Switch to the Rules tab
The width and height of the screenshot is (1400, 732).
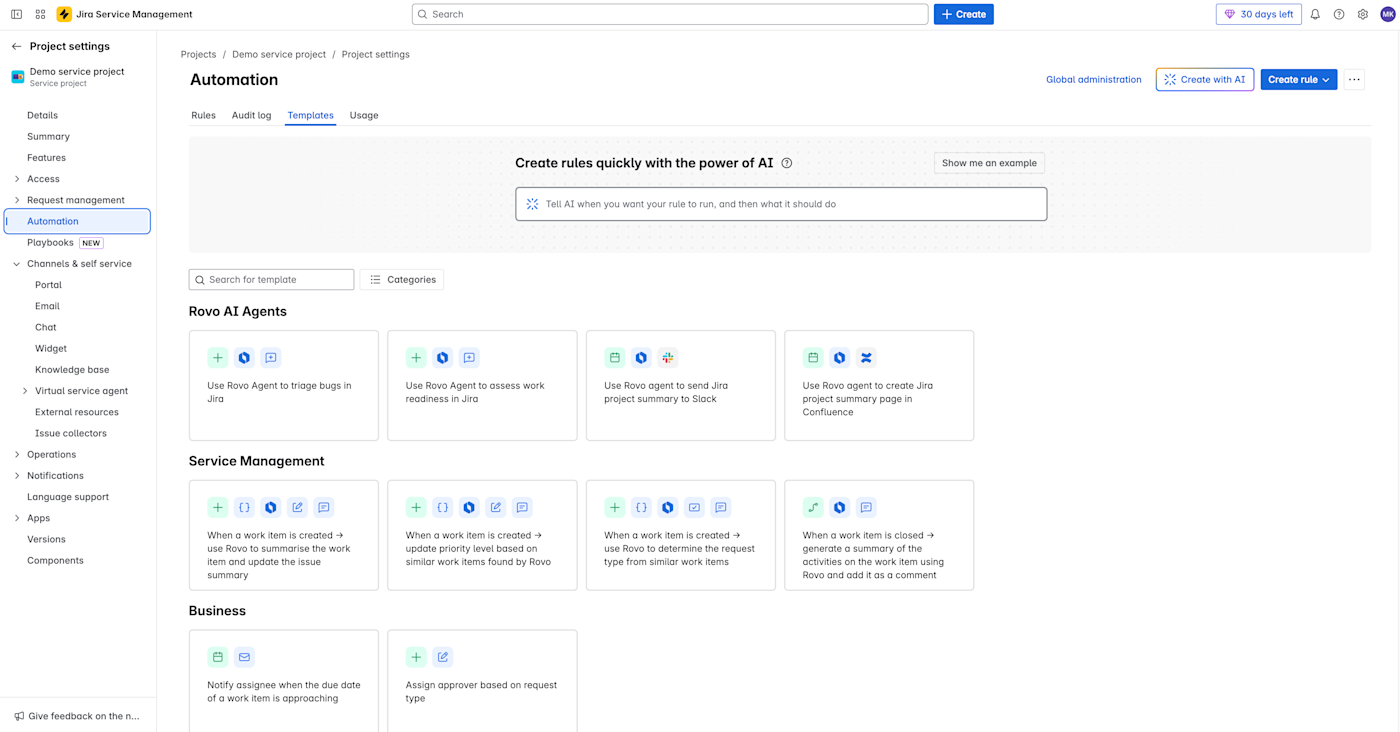pyautogui.click(x=203, y=115)
